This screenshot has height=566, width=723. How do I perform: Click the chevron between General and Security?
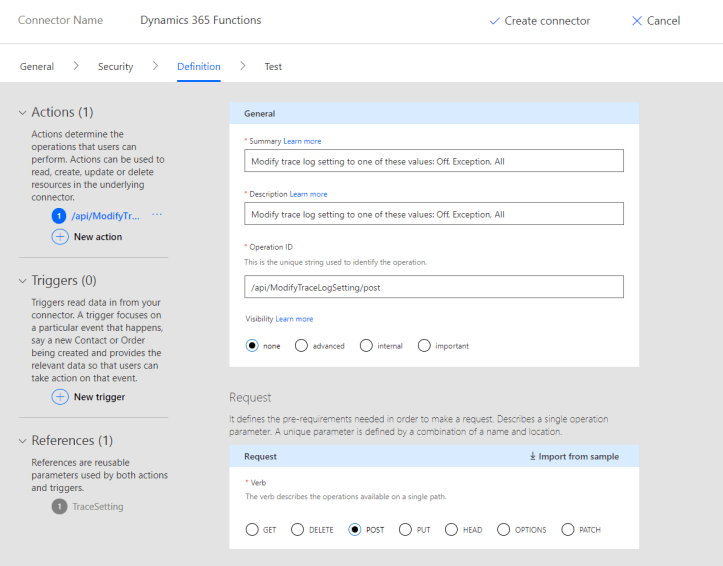[x=76, y=66]
